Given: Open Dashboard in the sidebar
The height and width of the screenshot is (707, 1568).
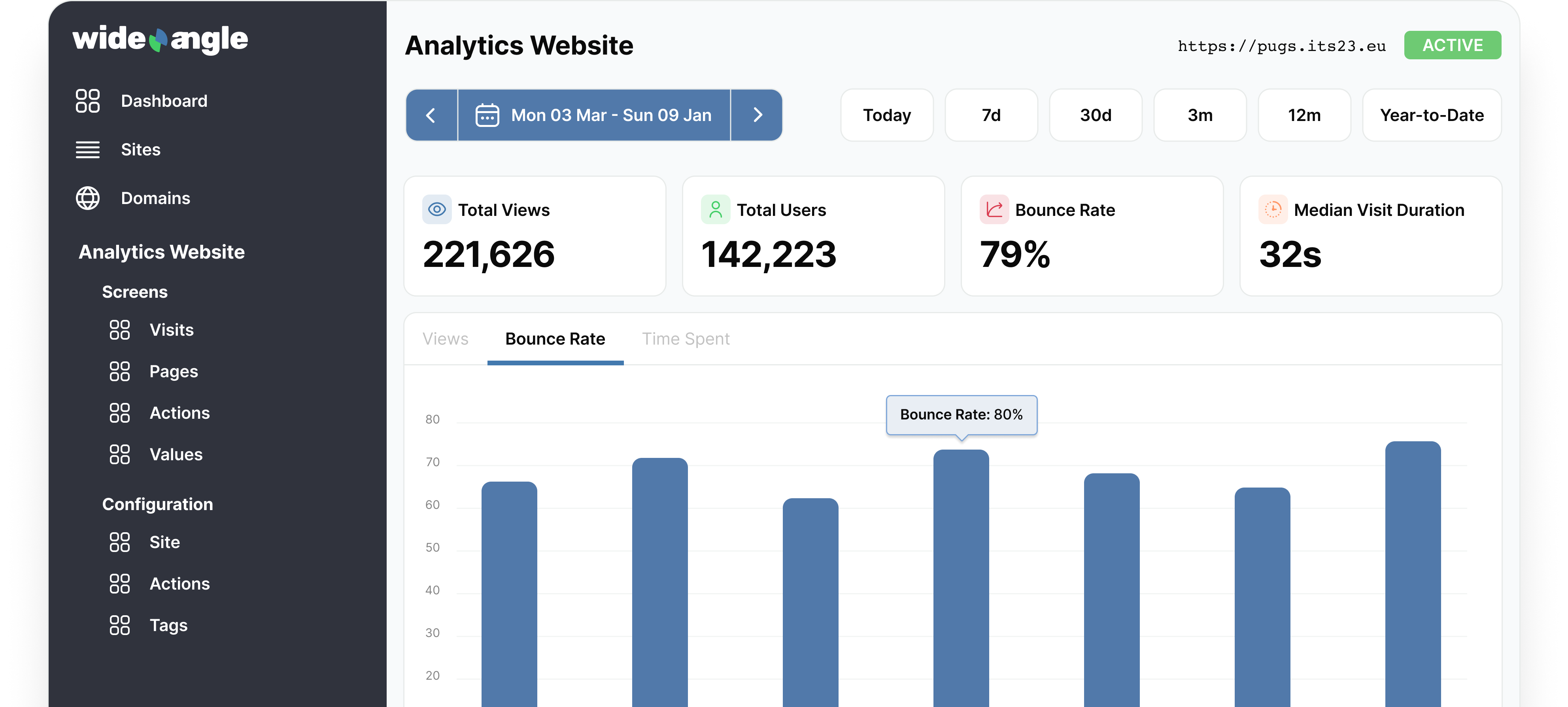Looking at the screenshot, I should tap(164, 101).
